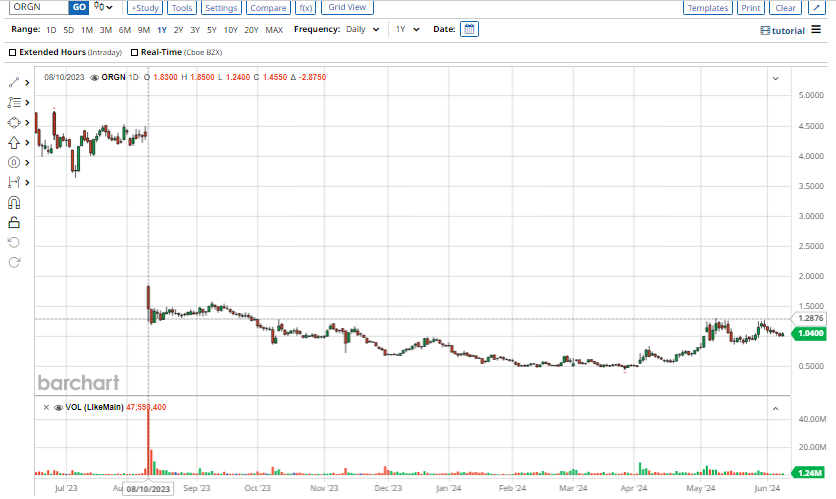The image size is (836, 499).
Task: Collapse the volume pane with chevron
Action: 776,408
